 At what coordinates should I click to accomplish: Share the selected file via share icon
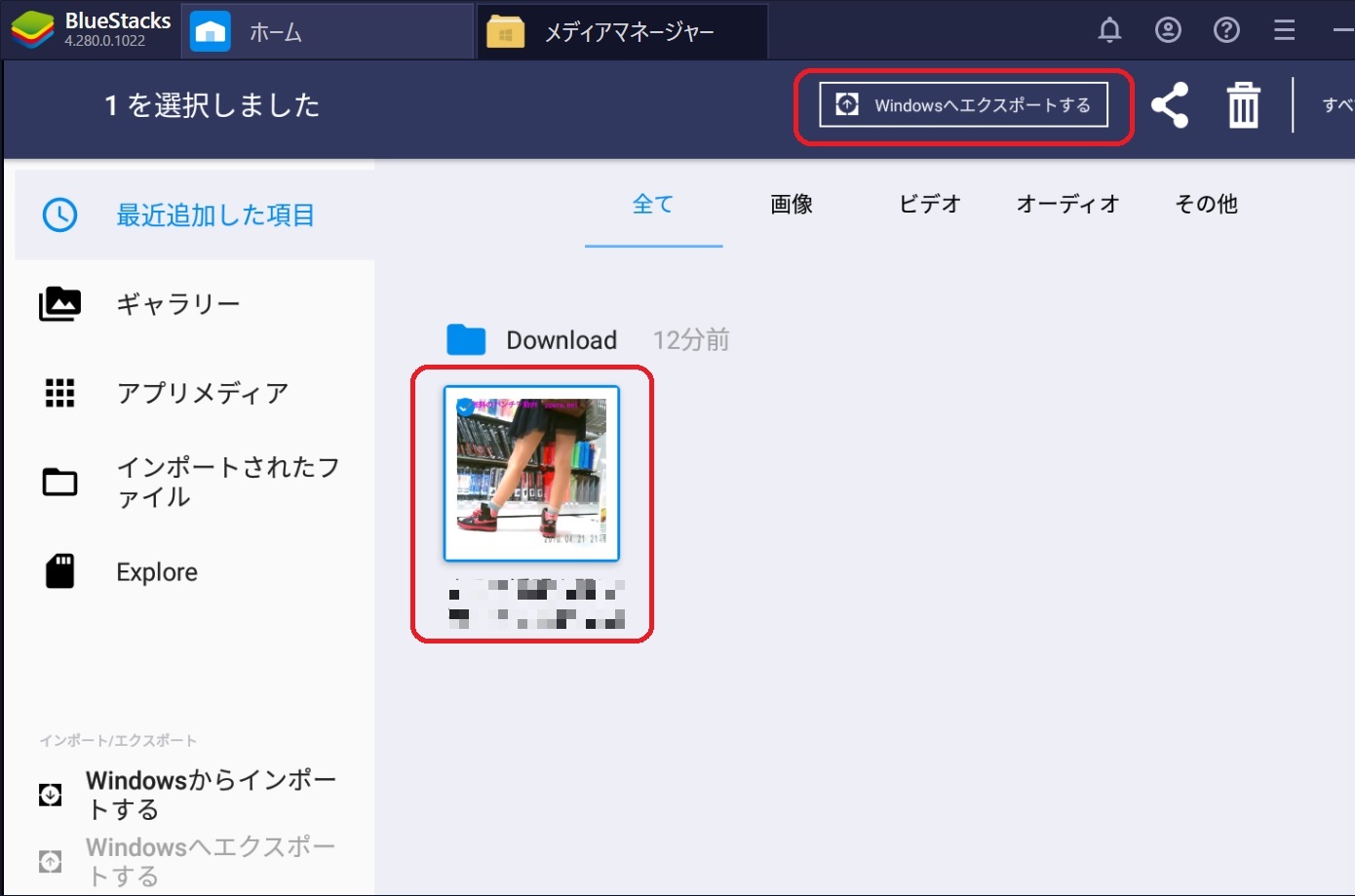1169,104
